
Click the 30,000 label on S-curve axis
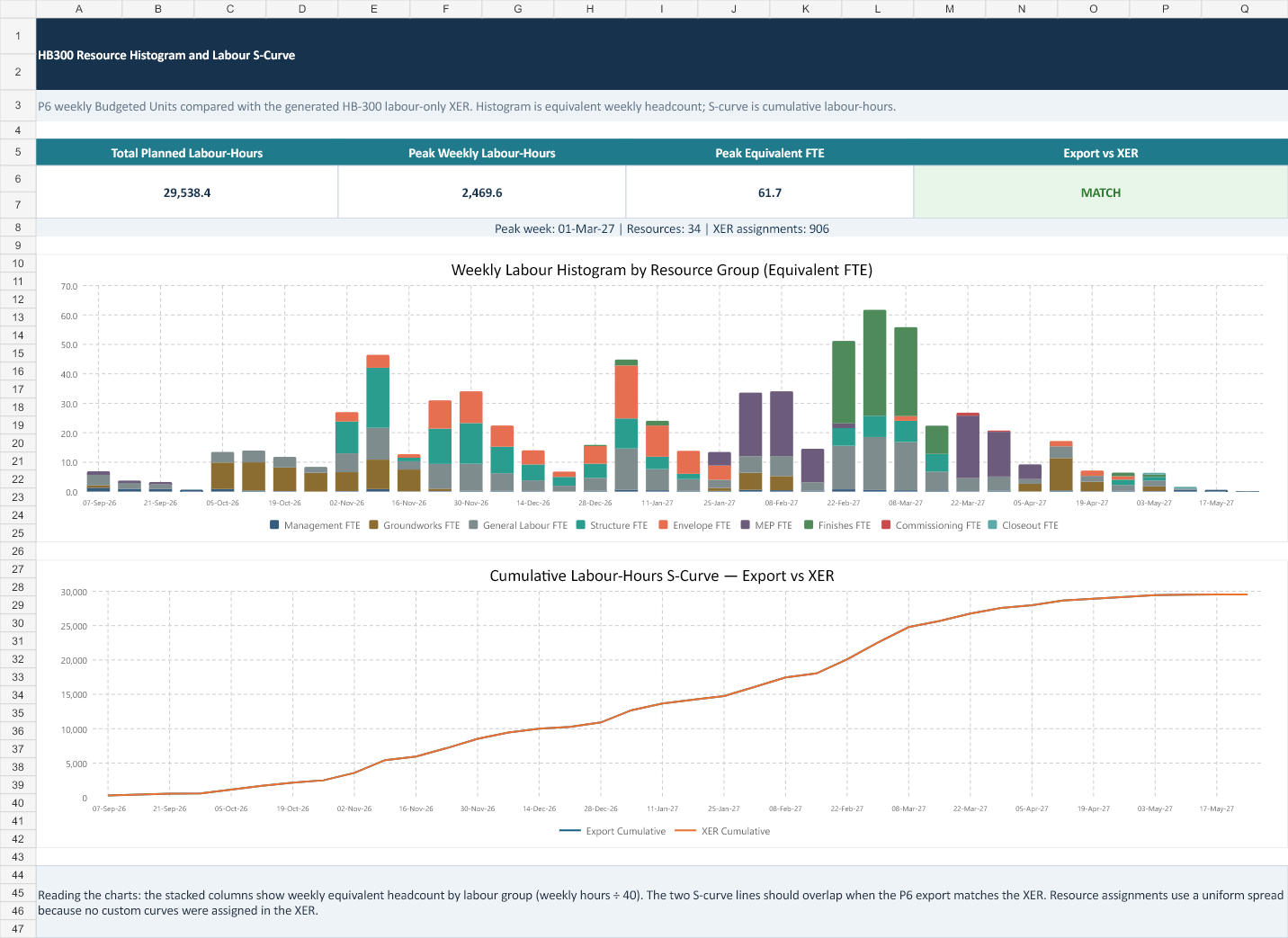[x=74, y=593]
